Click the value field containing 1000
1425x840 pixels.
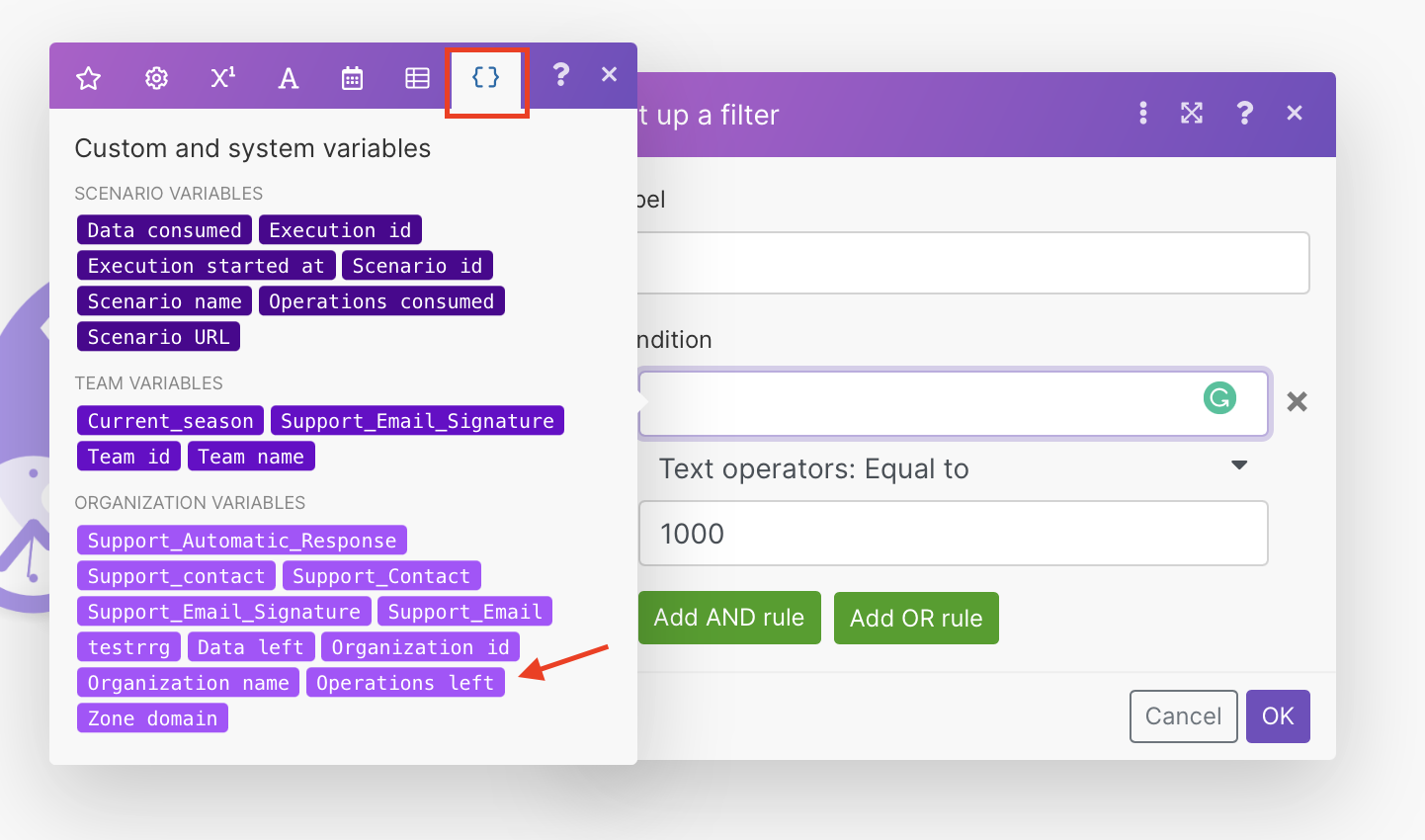point(954,534)
